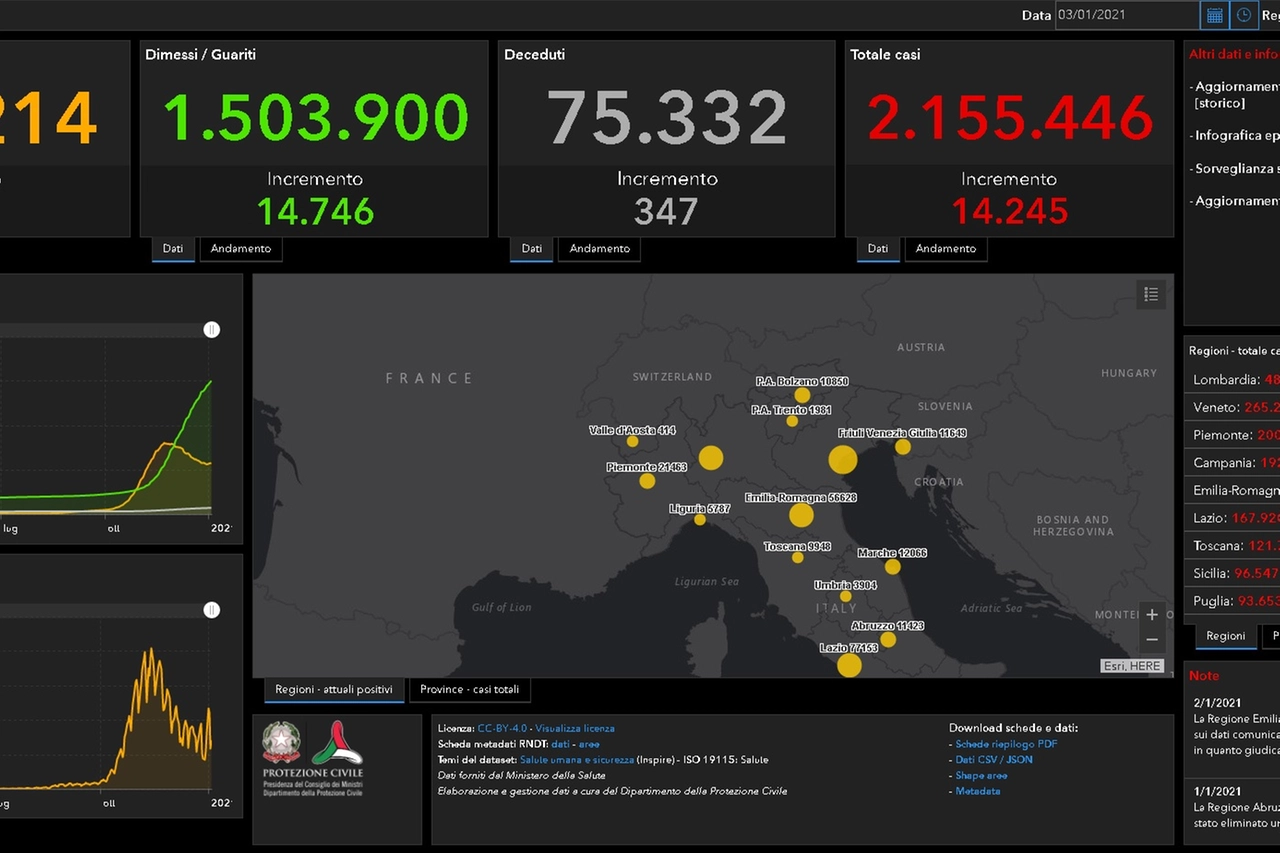The height and width of the screenshot is (853, 1280).
Task: Open the Metadata download link
Action: pyautogui.click(x=977, y=791)
